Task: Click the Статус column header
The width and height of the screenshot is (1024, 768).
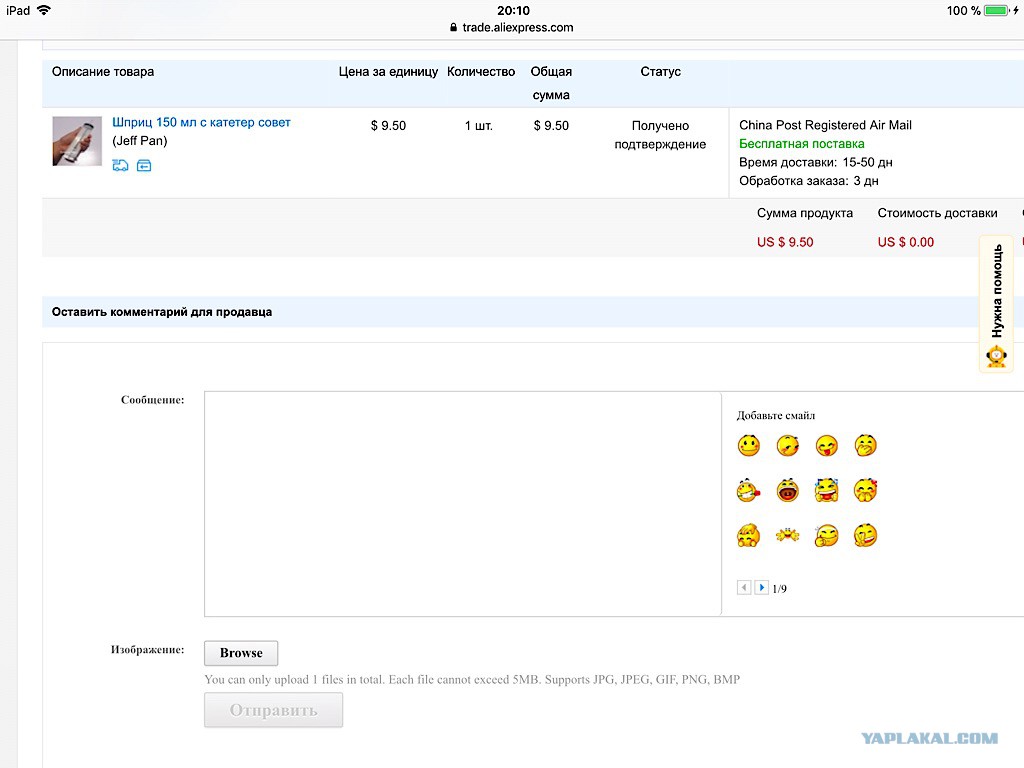Action: click(660, 72)
